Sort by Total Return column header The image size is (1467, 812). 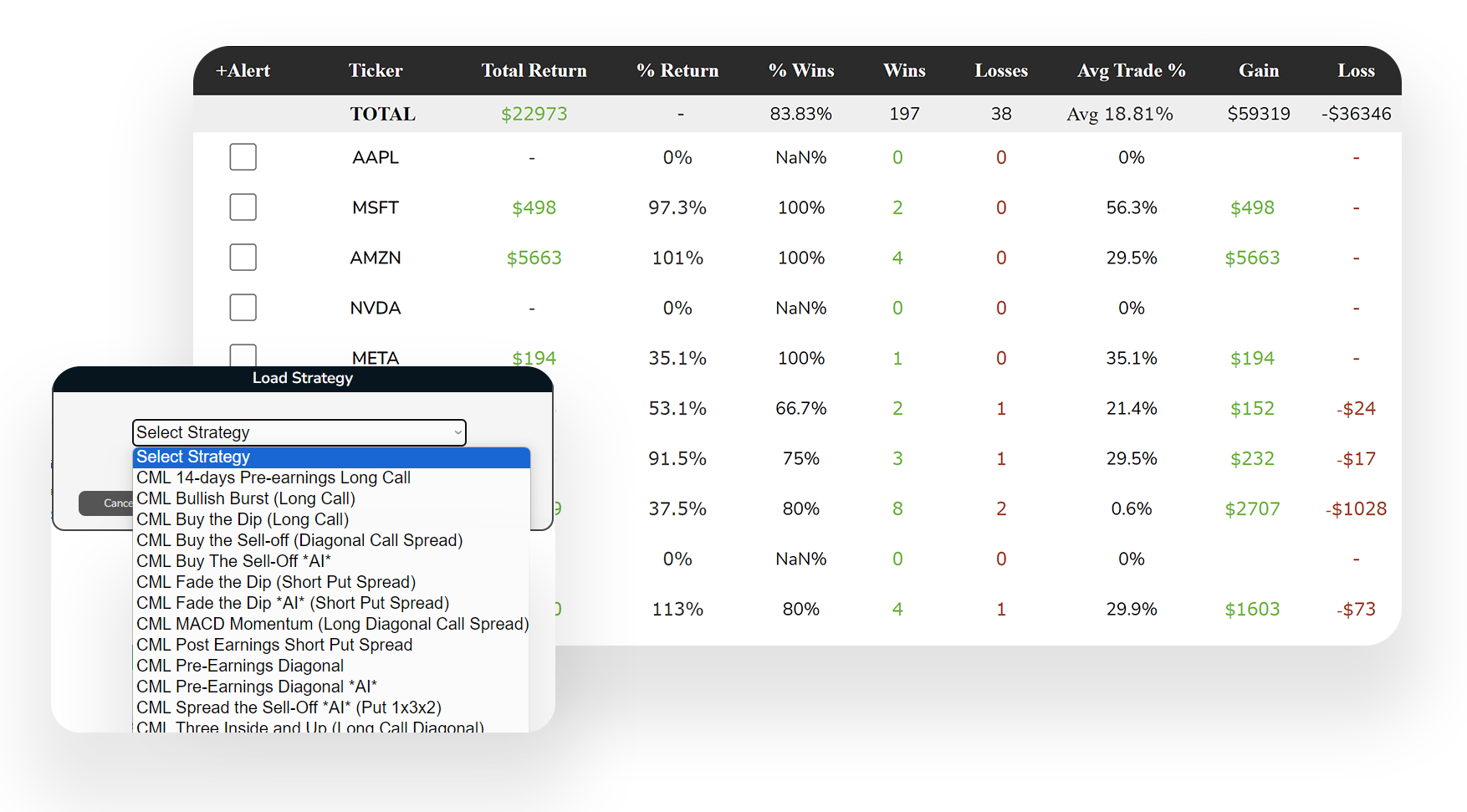(534, 71)
